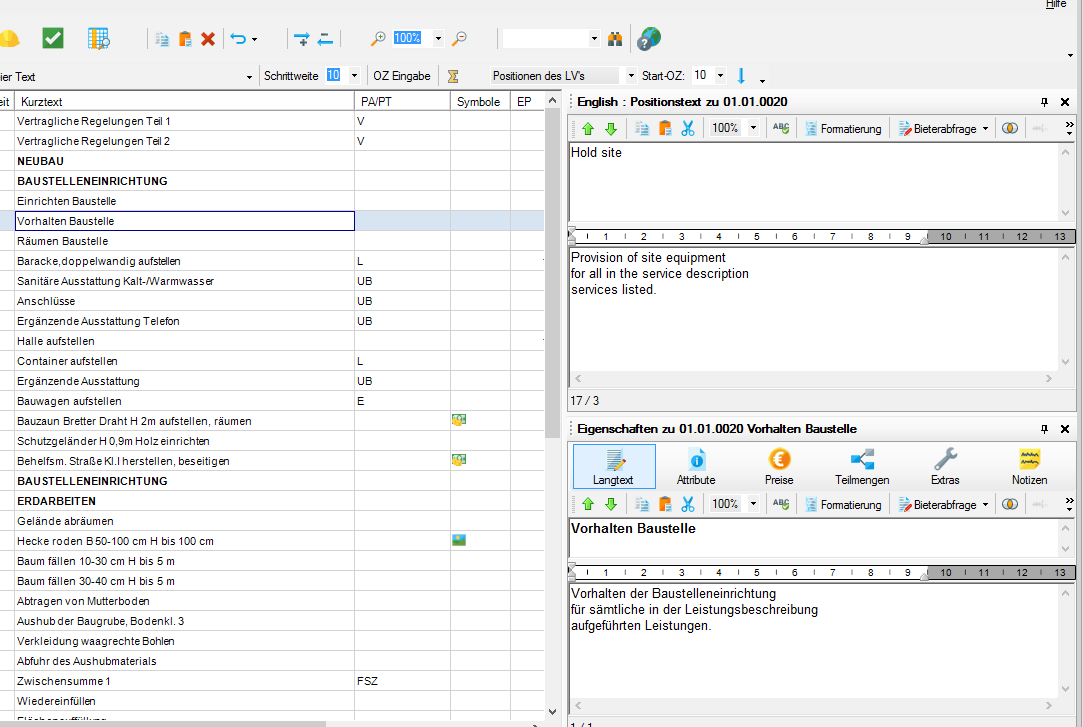Open zoom dropdown in Eigenschaften panel toolbar
This screenshot has height=727, width=1083.
754,505
